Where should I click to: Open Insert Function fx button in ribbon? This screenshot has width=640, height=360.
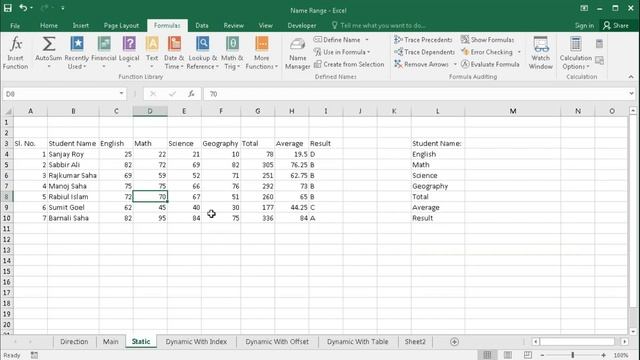(x=16, y=53)
